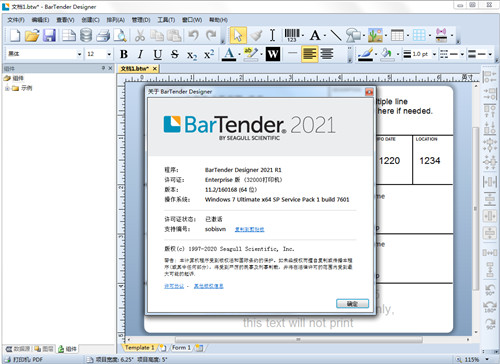The image size is (500, 364).
Task: Open print preview with the magnifier page icon
Action: [x=120, y=35]
